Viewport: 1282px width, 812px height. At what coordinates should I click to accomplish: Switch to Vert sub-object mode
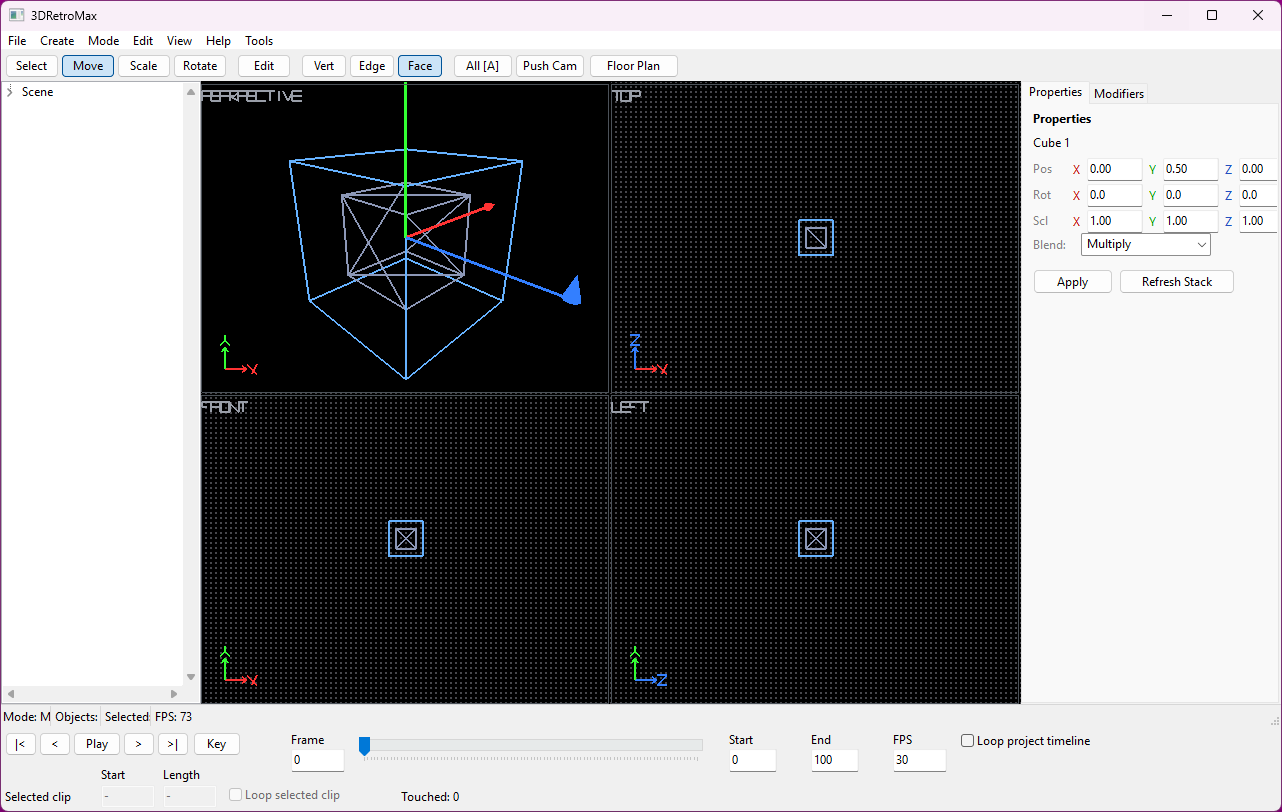324,66
